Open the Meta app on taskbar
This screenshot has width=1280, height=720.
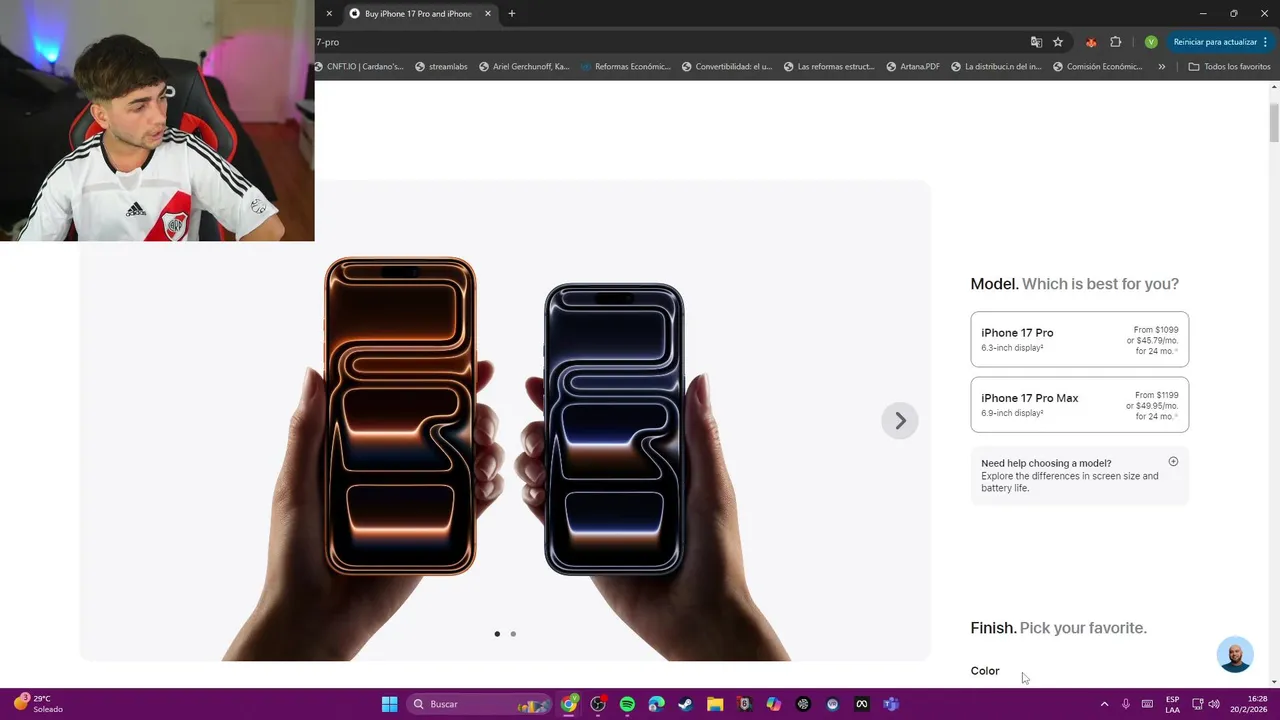861,704
